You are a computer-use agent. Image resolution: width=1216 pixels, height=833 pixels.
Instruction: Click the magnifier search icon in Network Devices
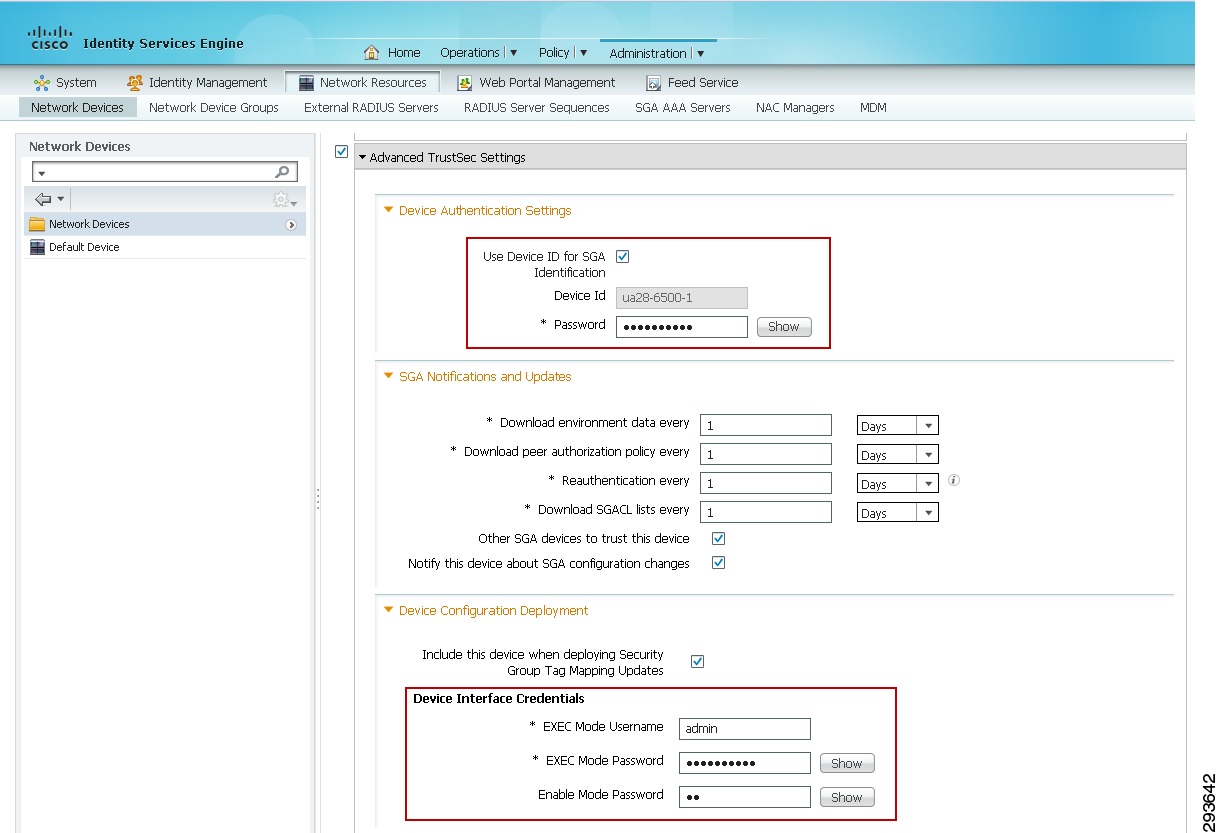coord(282,172)
